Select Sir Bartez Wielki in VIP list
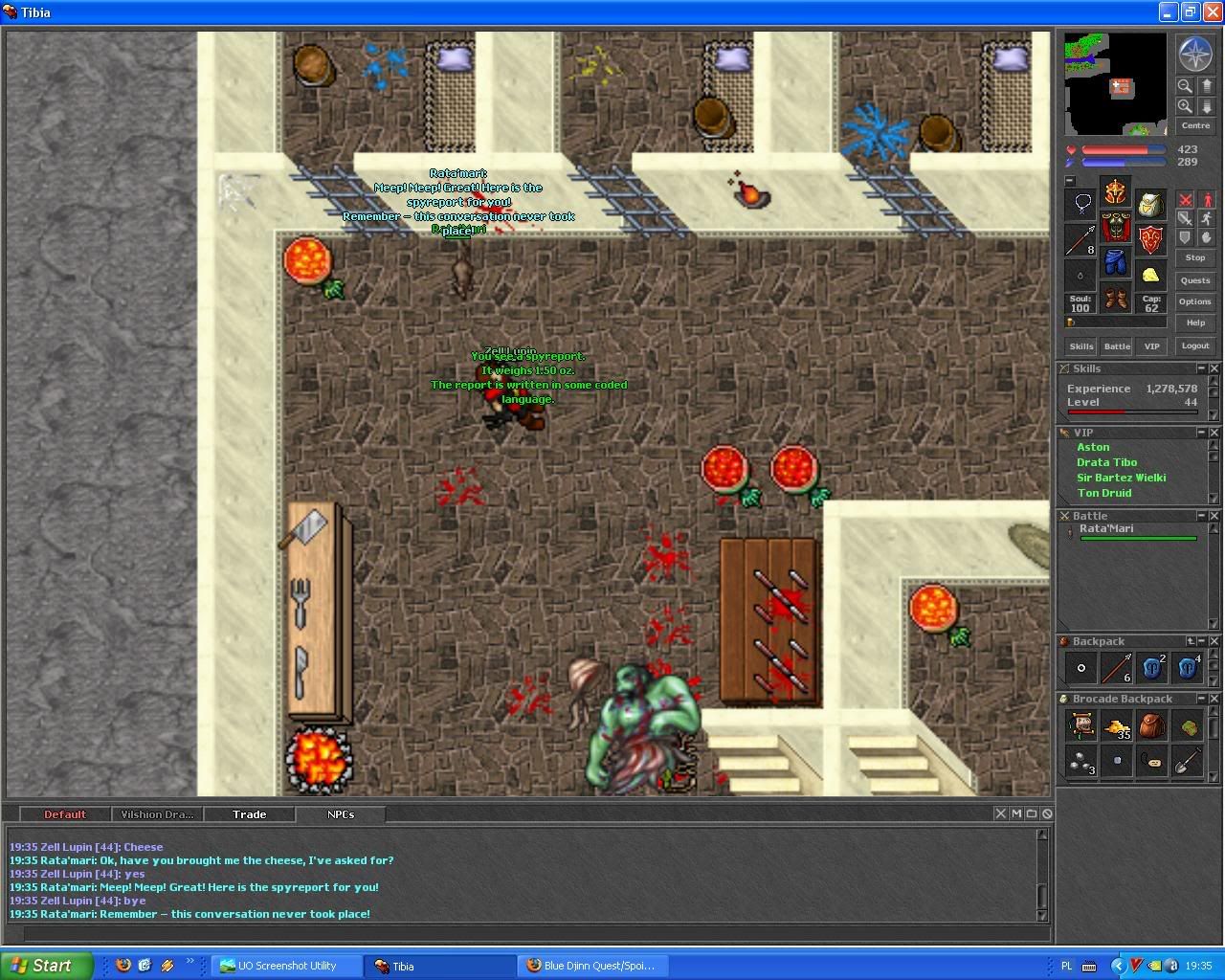1225x980 pixels. coord(1121,478)
